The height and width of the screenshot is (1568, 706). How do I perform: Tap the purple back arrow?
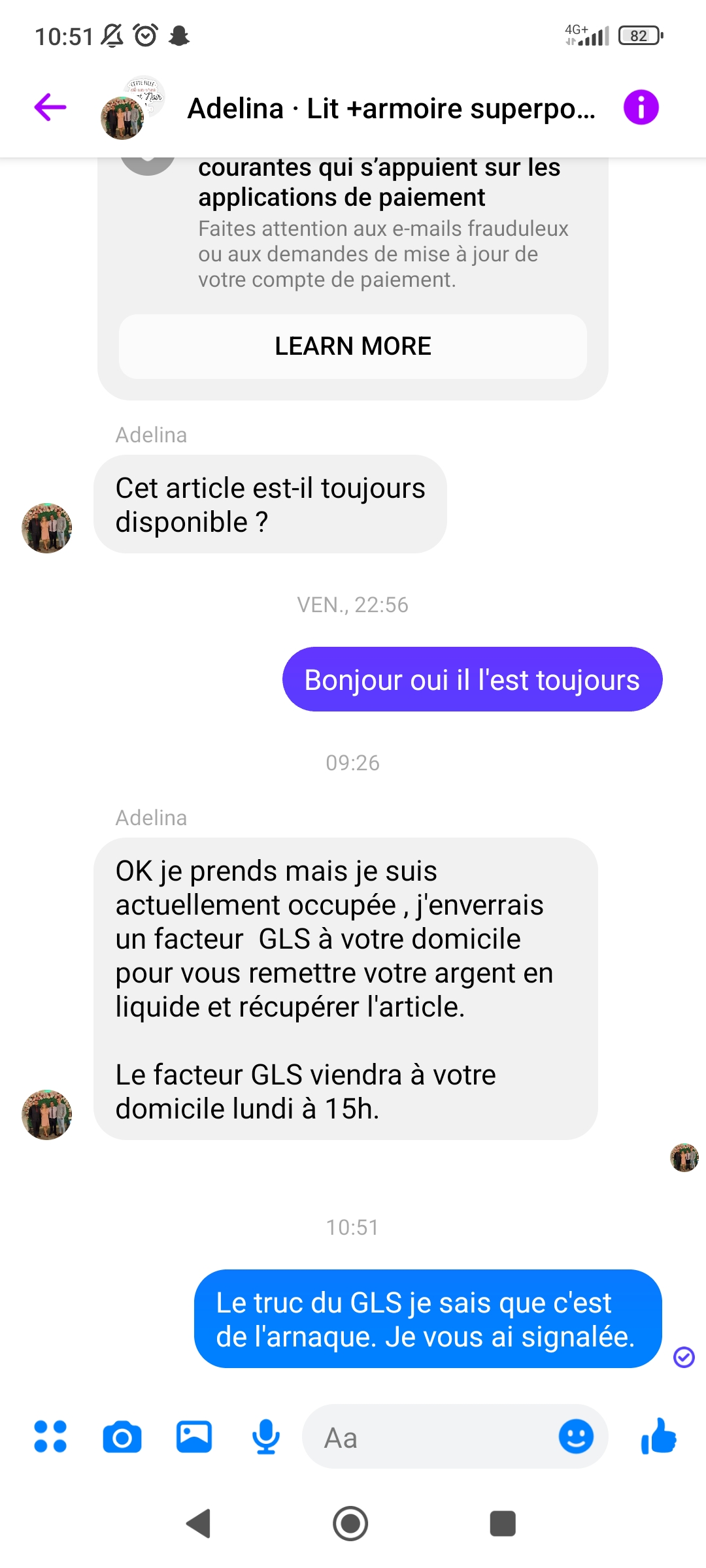[50, 108]
